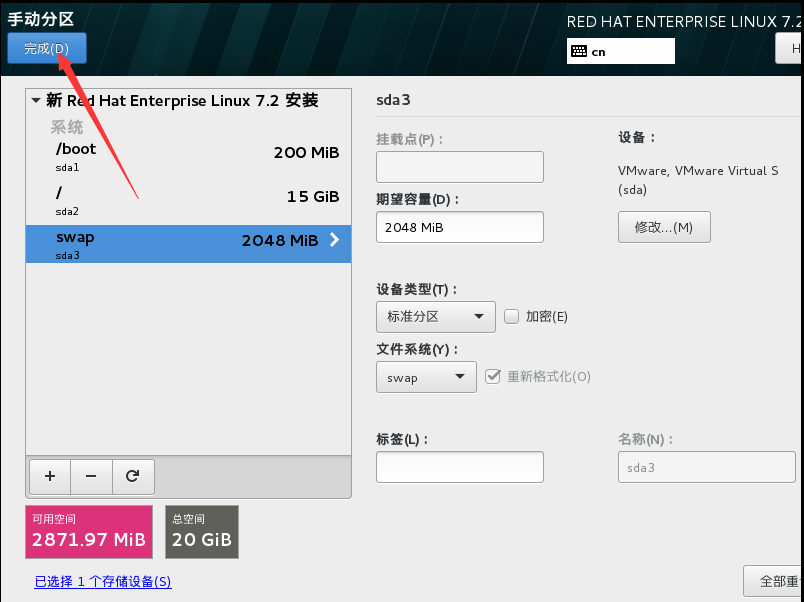The height and width of the screenshot is (602, 804).
Task: Open the 文件系统(Y) dropdown showing swap
Action: [x=426, y=377]
